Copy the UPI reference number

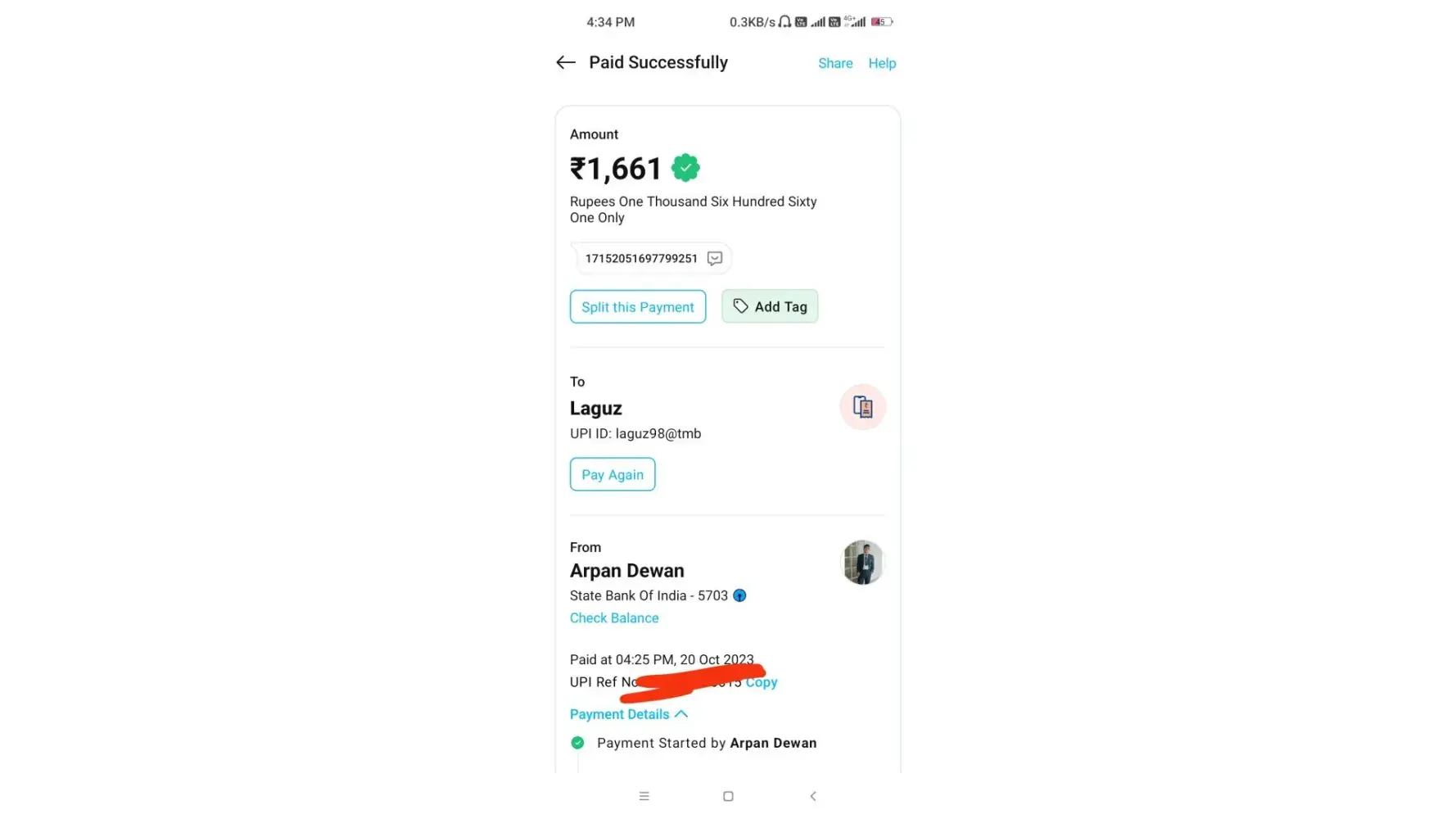tap(762, 682)
